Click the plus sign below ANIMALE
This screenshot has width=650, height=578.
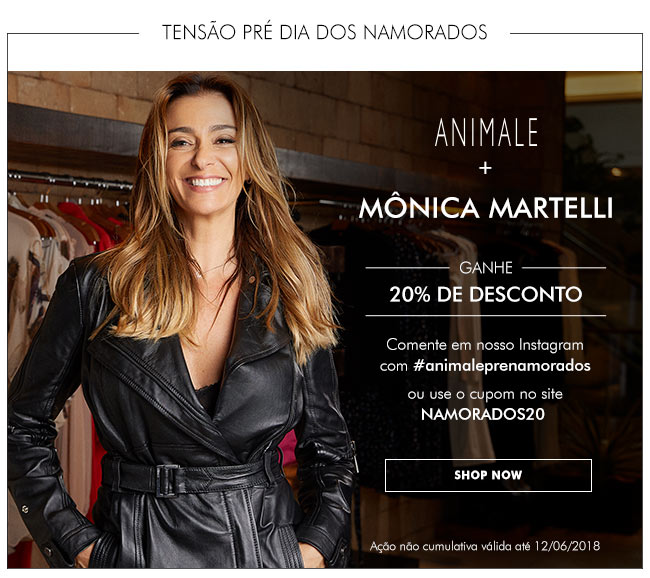485,168
